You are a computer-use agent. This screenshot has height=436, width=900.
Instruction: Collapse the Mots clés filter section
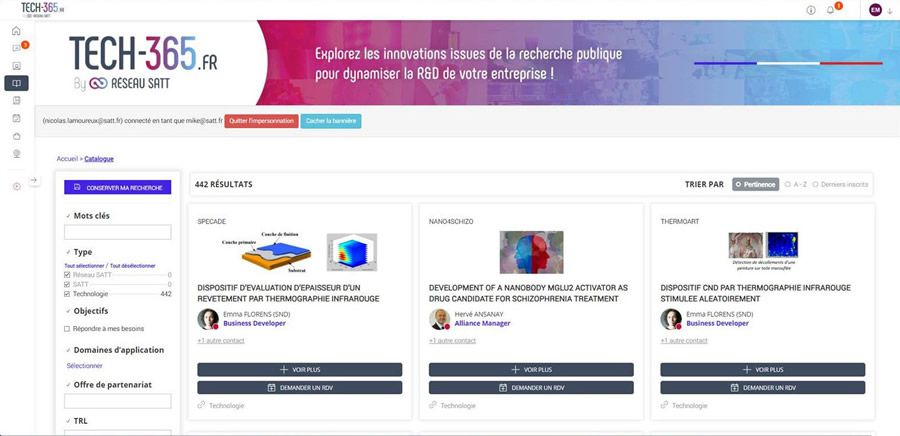67,216
